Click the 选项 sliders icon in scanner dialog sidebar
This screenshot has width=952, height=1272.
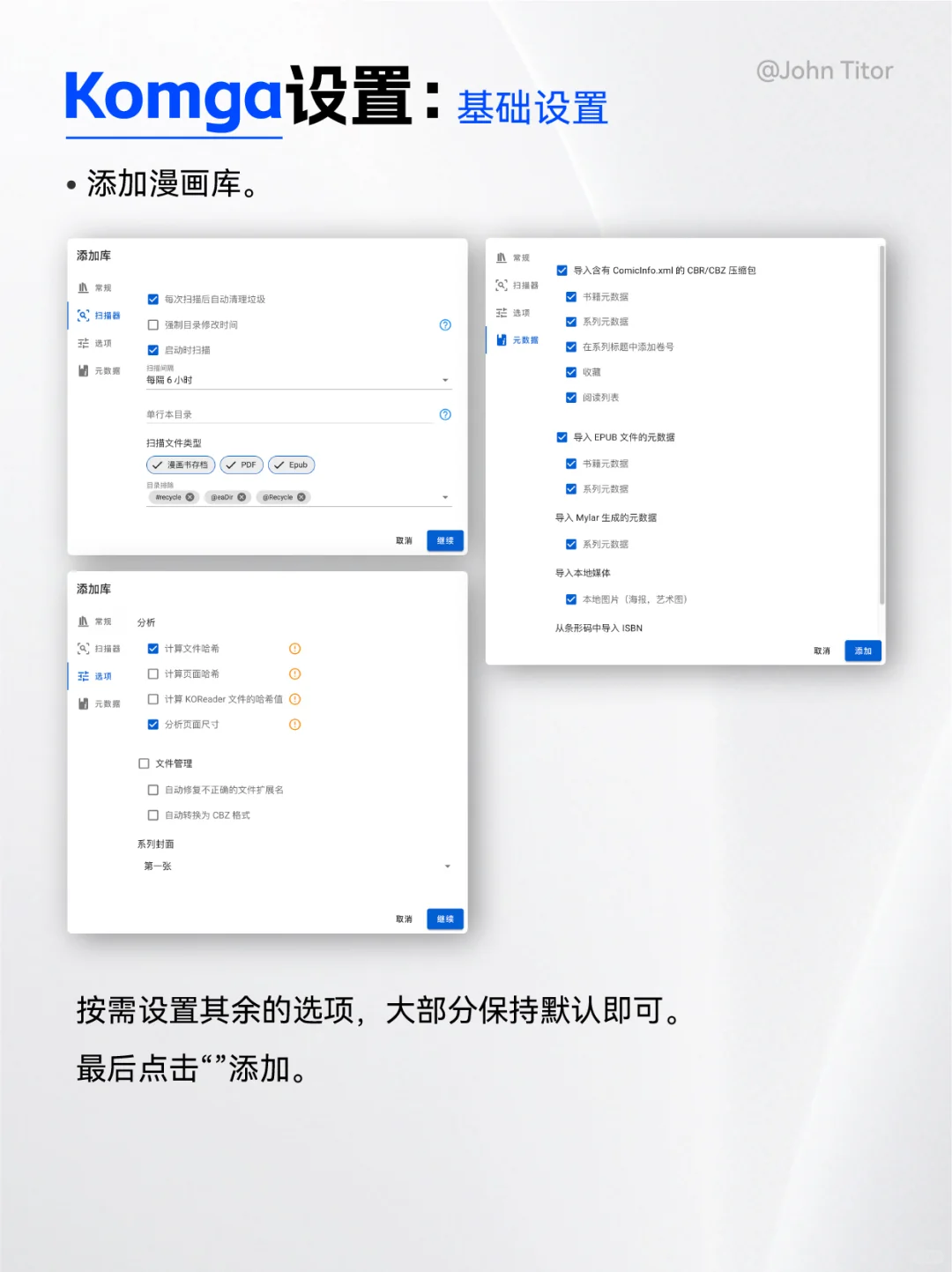click(83, 344)
